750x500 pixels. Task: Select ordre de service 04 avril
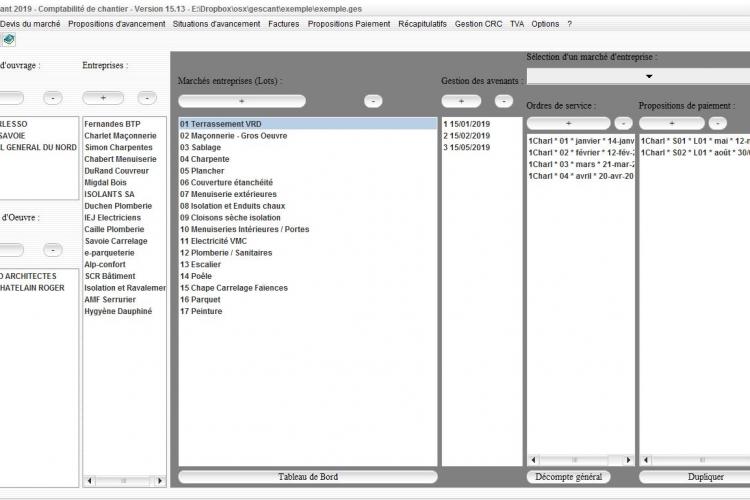click(581, 176)
